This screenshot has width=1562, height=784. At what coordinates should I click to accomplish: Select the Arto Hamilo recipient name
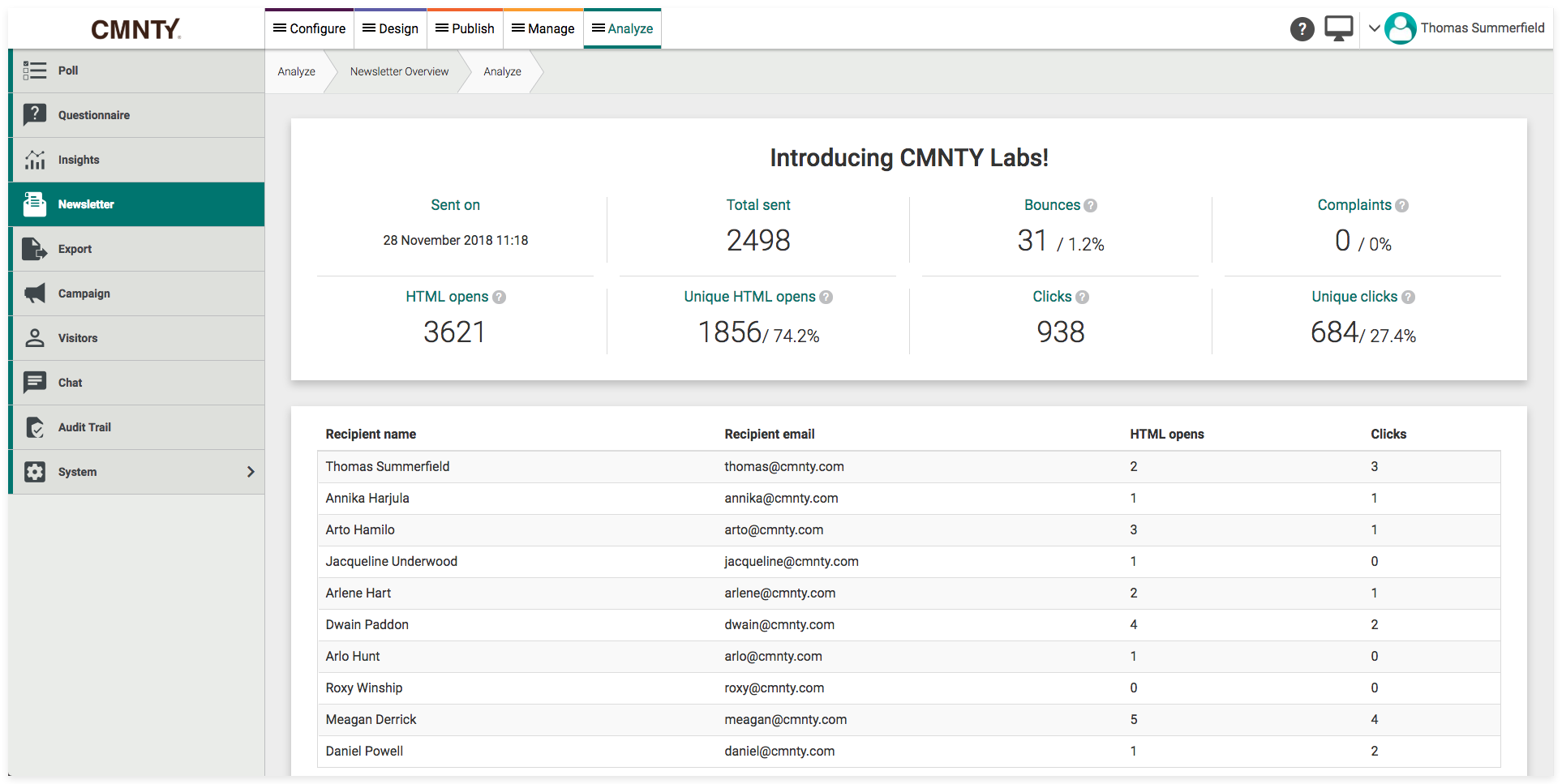(x=360, y=530)
